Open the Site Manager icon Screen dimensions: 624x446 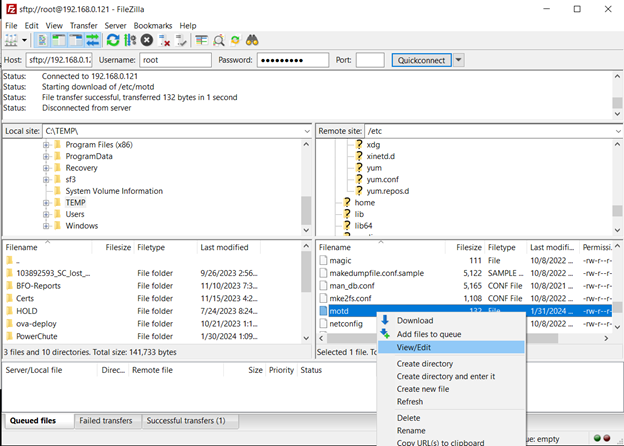[11, 40]
